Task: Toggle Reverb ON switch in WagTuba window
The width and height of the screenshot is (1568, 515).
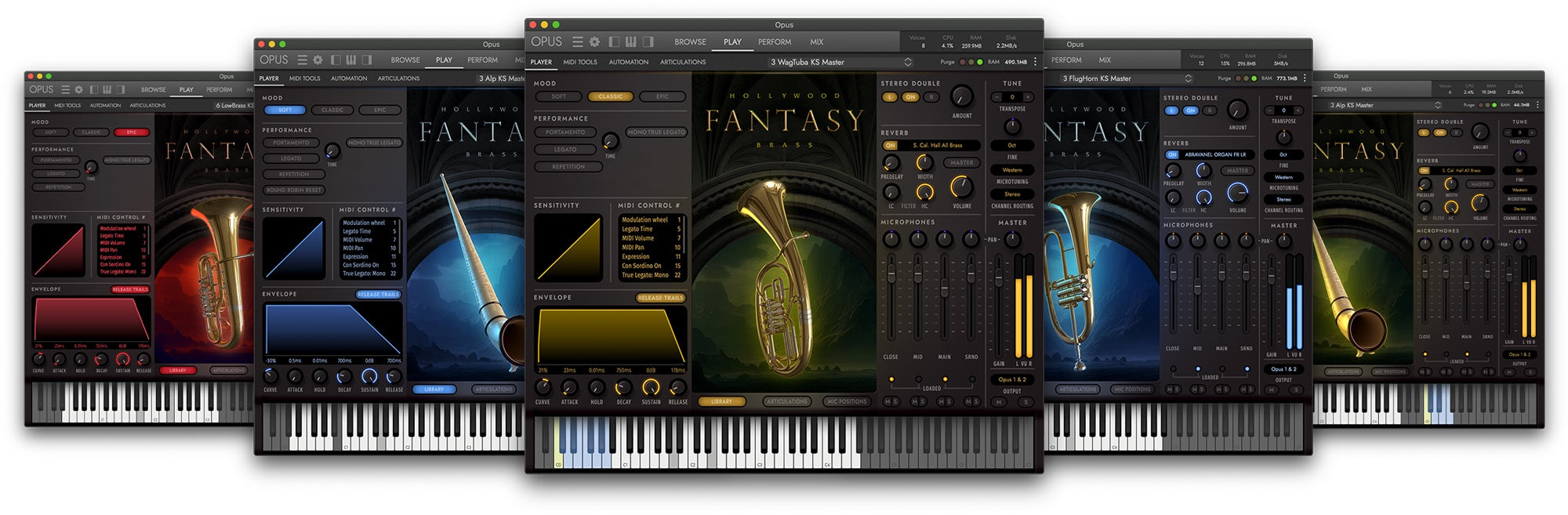Action: [x=891, y=145]
